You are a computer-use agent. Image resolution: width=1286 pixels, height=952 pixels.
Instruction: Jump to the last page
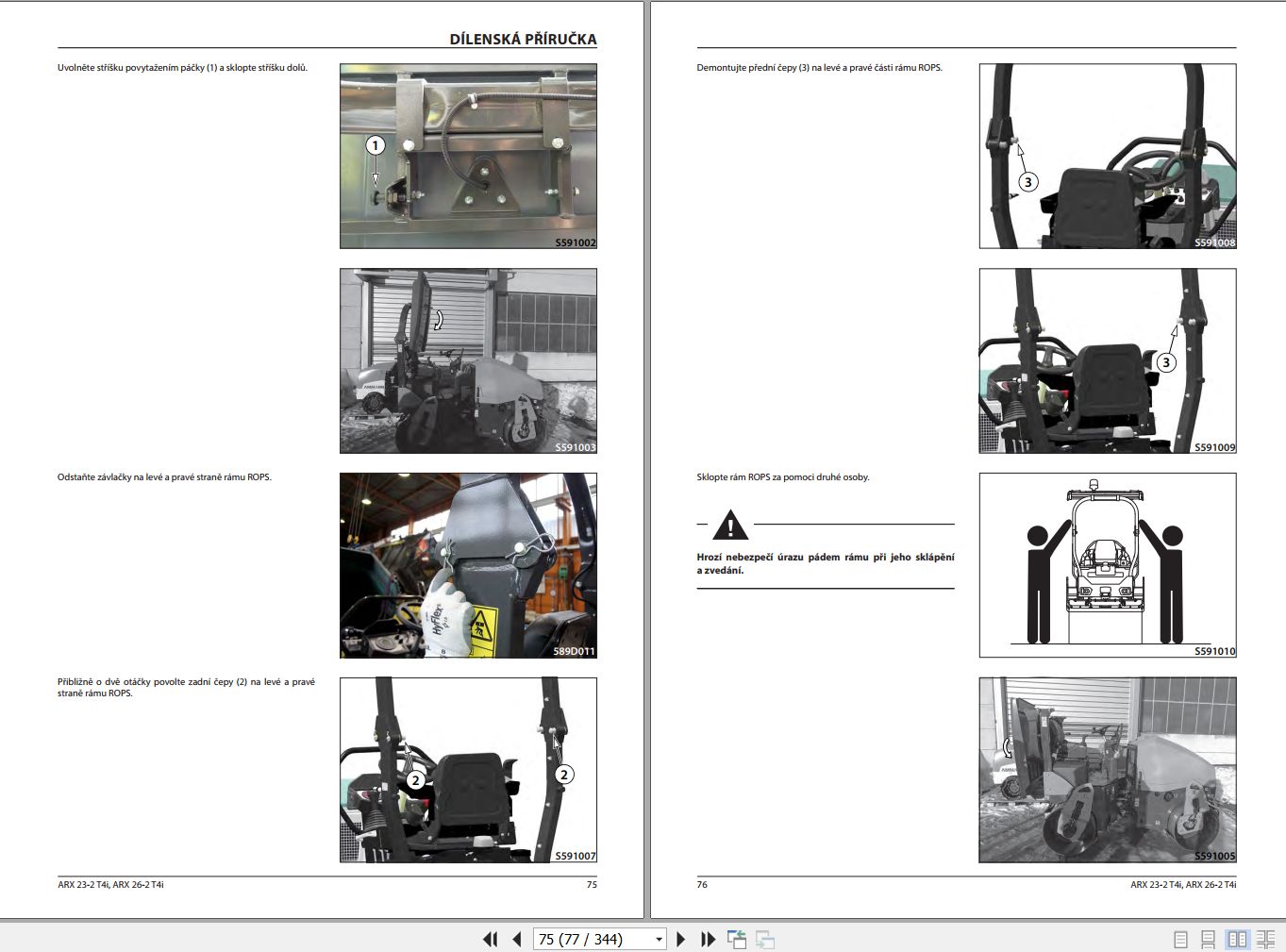click(x=708, y=939)
